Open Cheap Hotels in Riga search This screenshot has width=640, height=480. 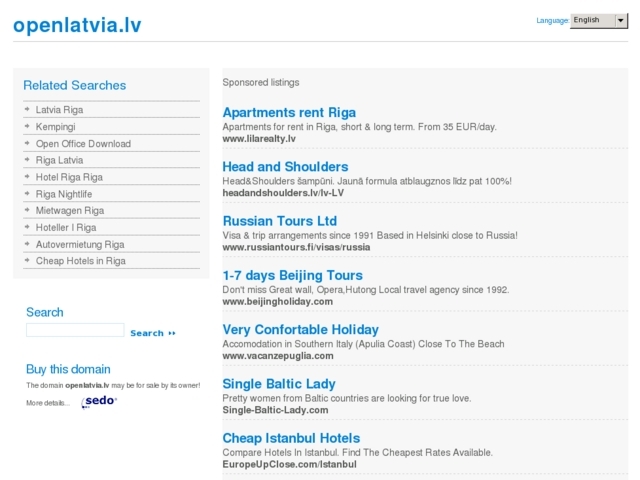80,261
